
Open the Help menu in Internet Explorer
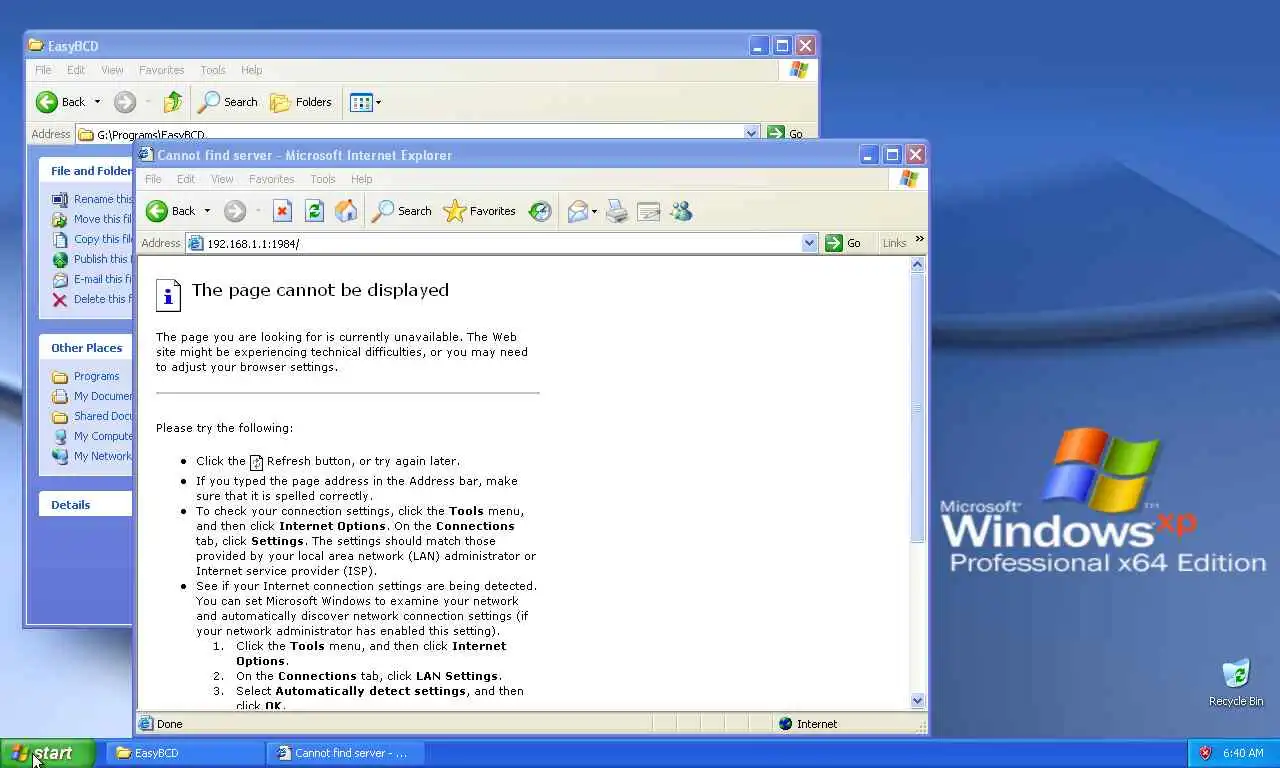(x=361, y=179)
